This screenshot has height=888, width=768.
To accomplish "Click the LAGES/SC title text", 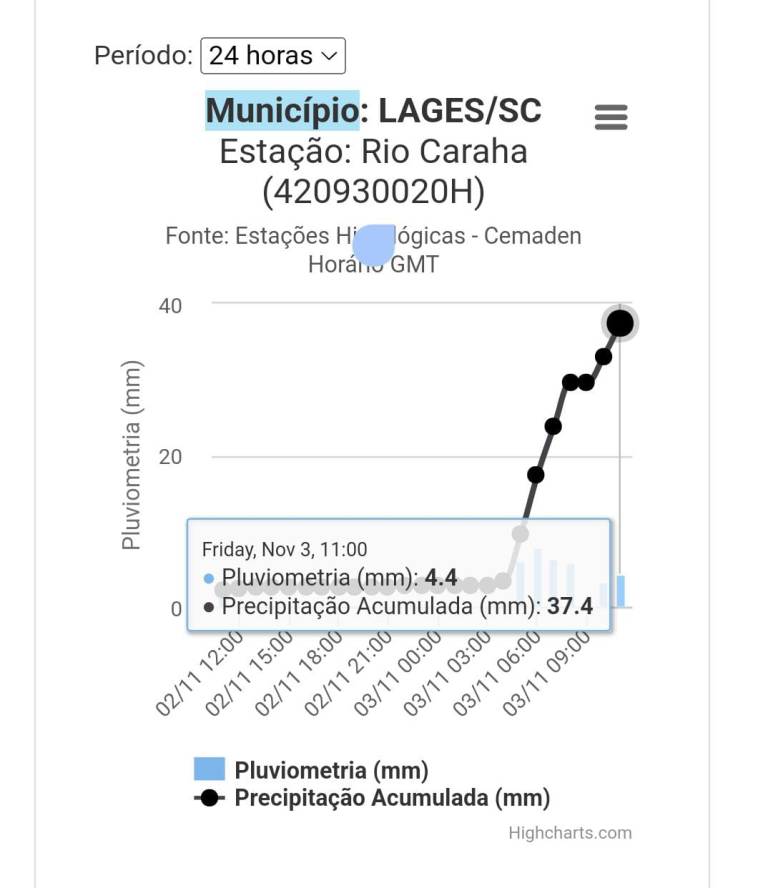I will pos(459,110).
